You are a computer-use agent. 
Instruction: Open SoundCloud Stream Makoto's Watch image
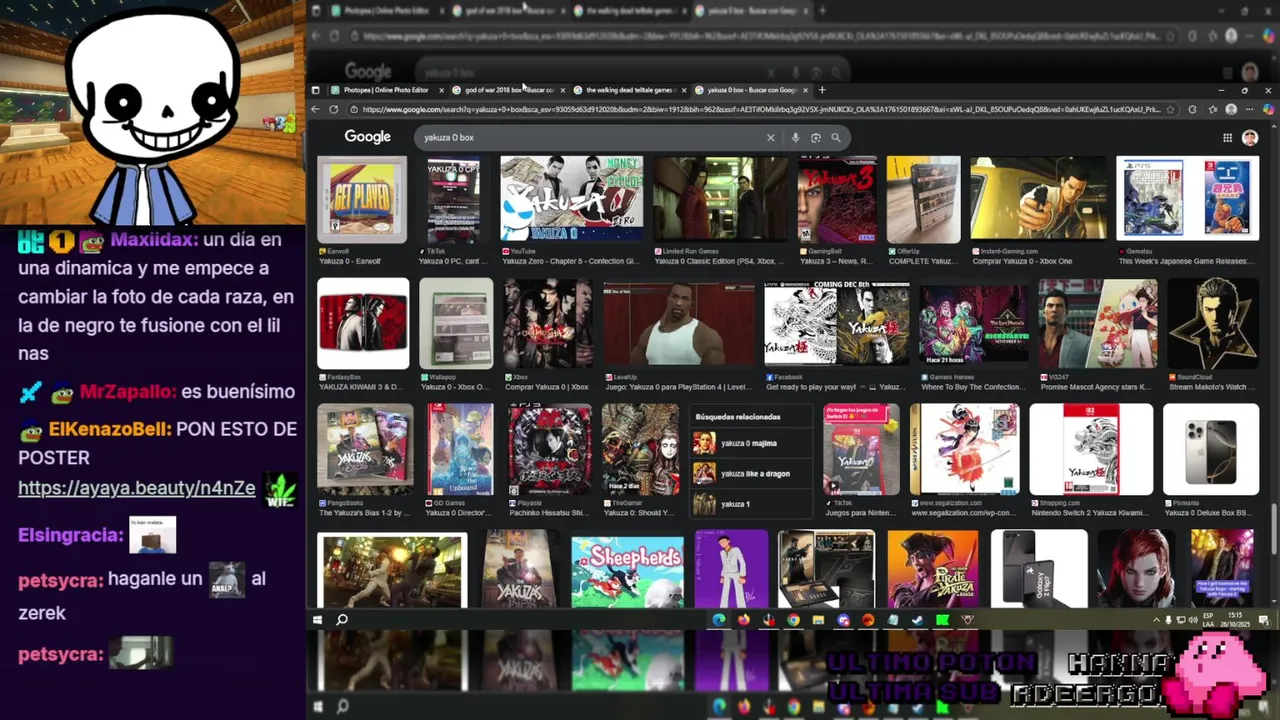(1213, 325)
